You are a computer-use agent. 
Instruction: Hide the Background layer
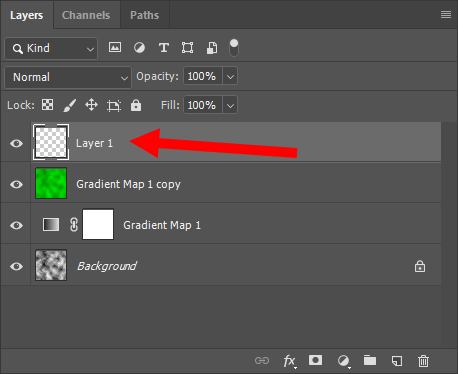click(16, 266)
